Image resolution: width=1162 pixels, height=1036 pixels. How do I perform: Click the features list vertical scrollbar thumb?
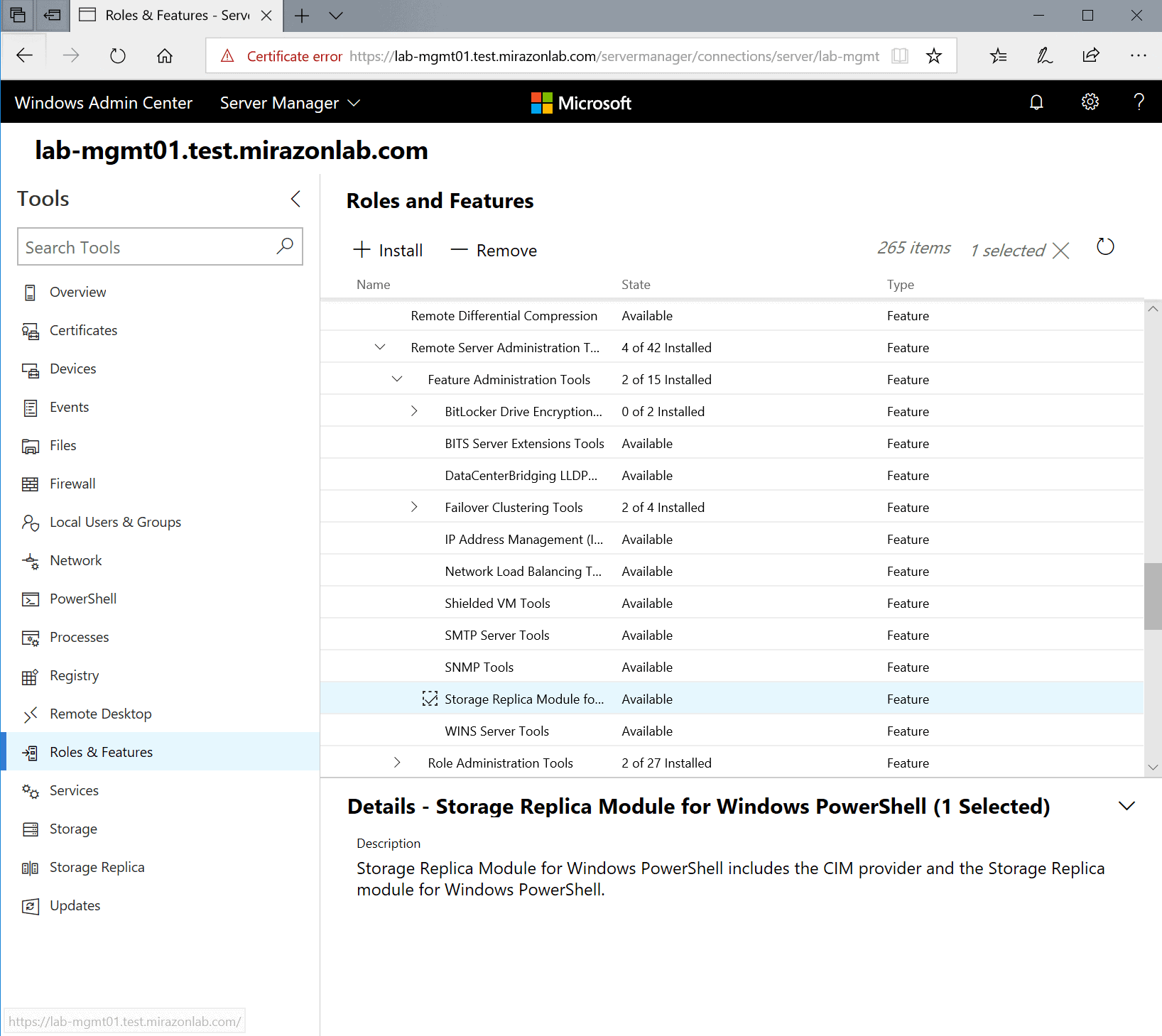pos(1153,596)
